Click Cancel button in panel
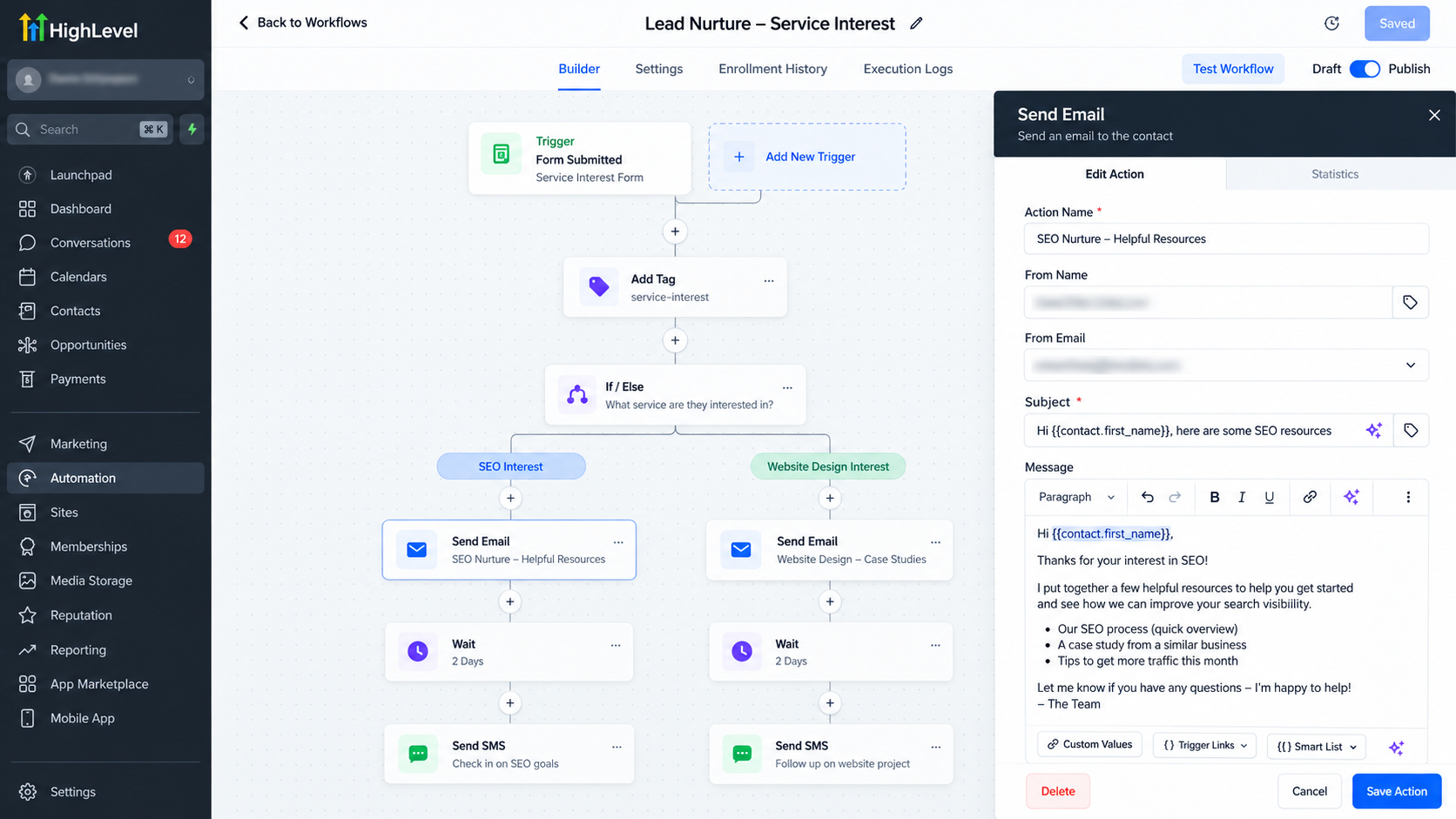 [1310, 791]
